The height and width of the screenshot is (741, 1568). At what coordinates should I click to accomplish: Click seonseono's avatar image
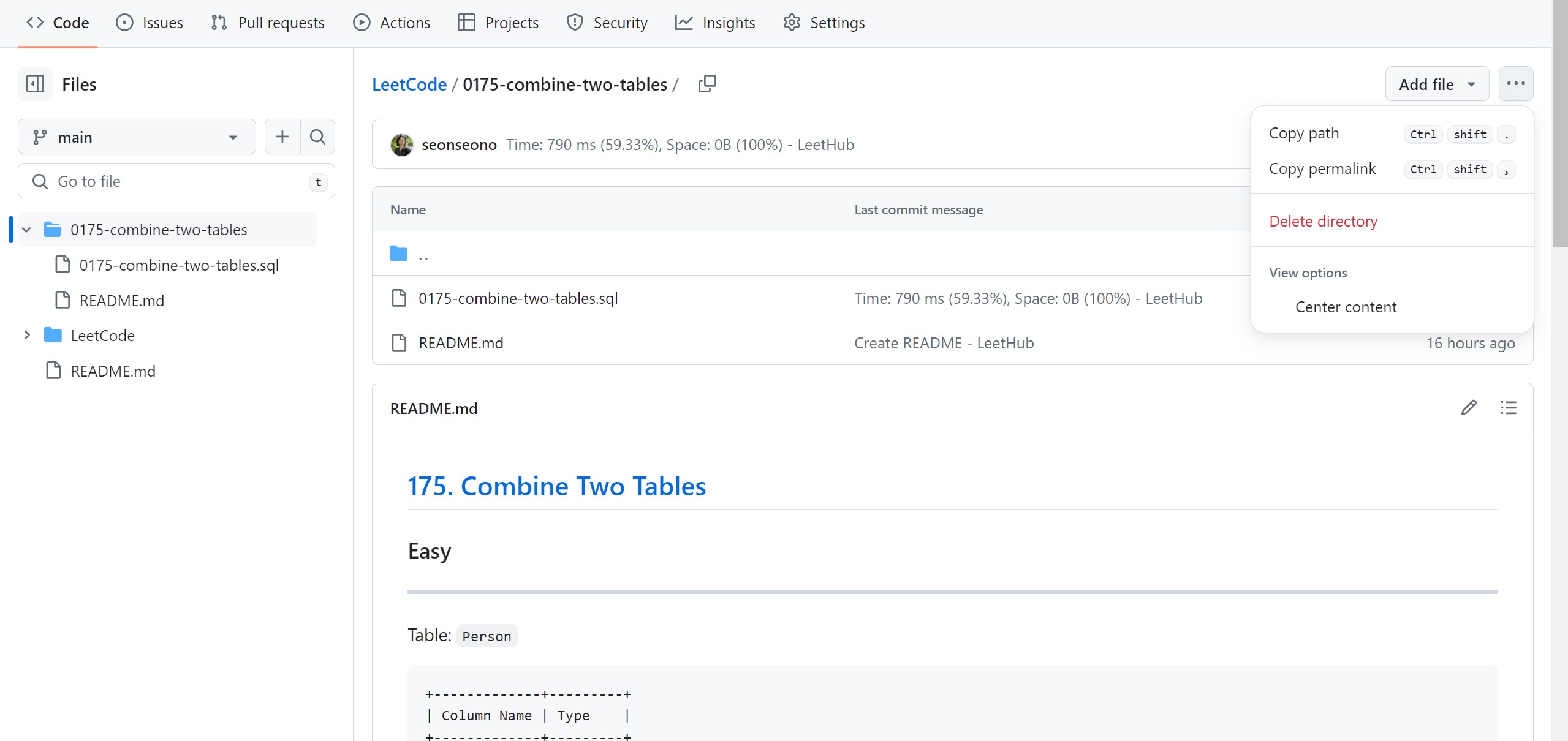click(x=402, y=145)
